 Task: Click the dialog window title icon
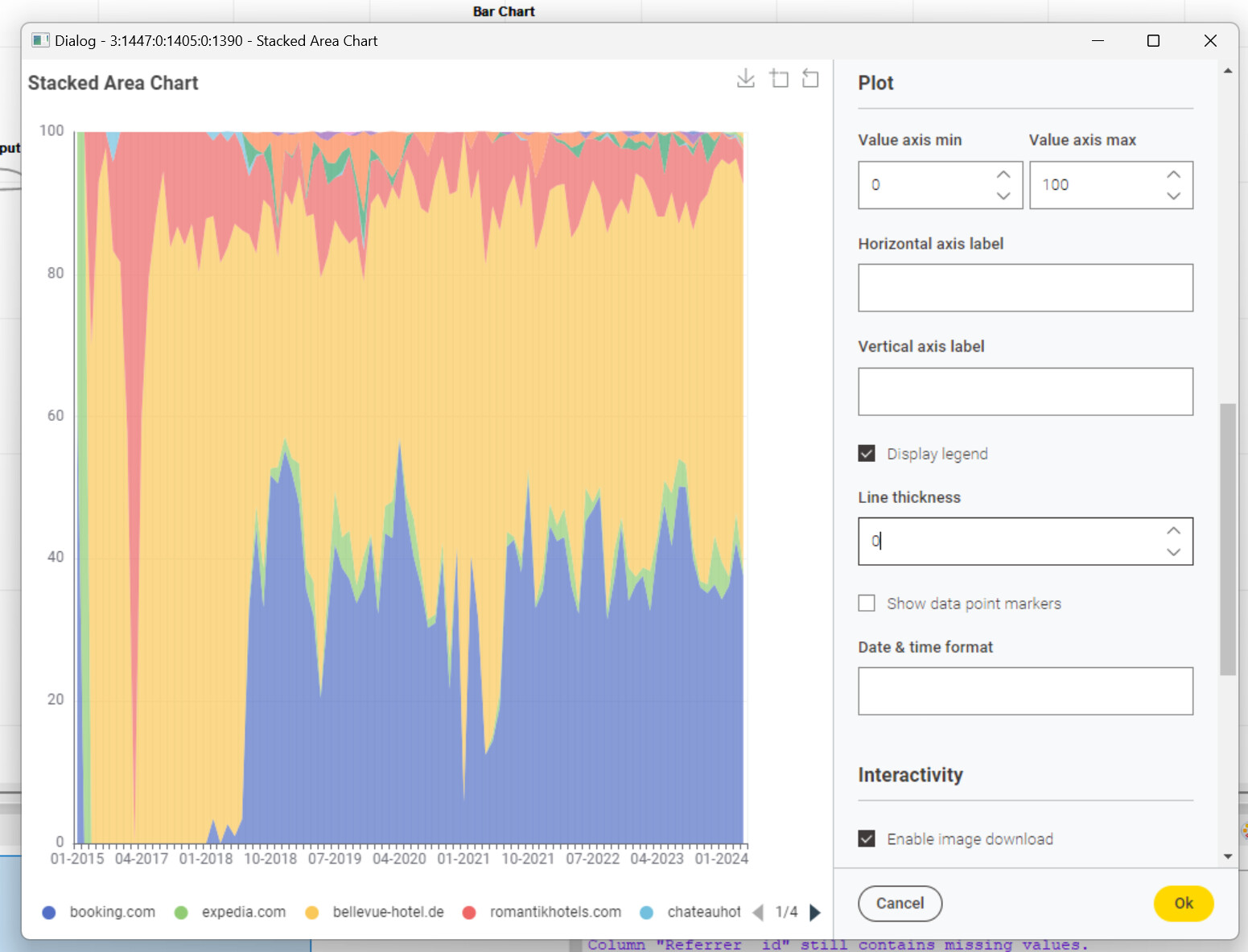[x=40, y=40]
